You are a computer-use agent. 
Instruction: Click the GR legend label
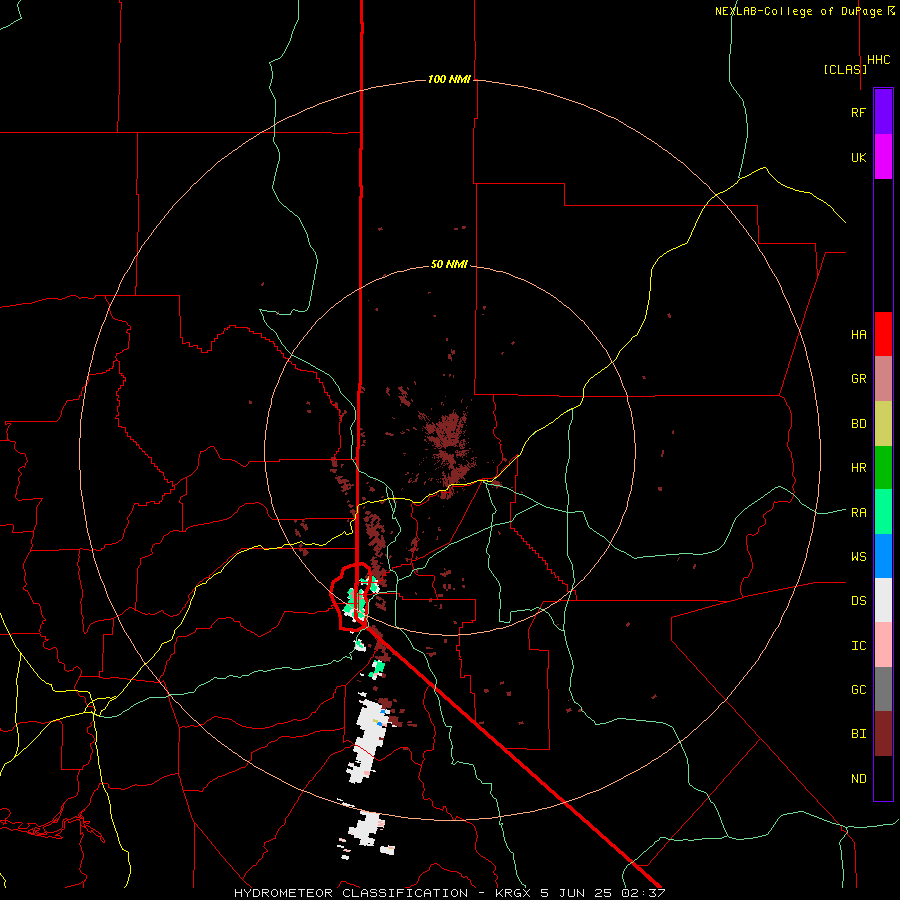858,379
